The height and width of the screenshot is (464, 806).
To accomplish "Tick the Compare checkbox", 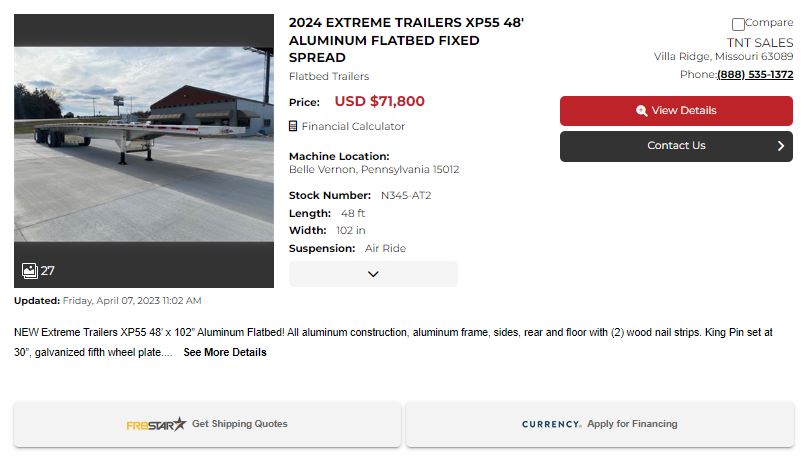I will tap(738, 24).
